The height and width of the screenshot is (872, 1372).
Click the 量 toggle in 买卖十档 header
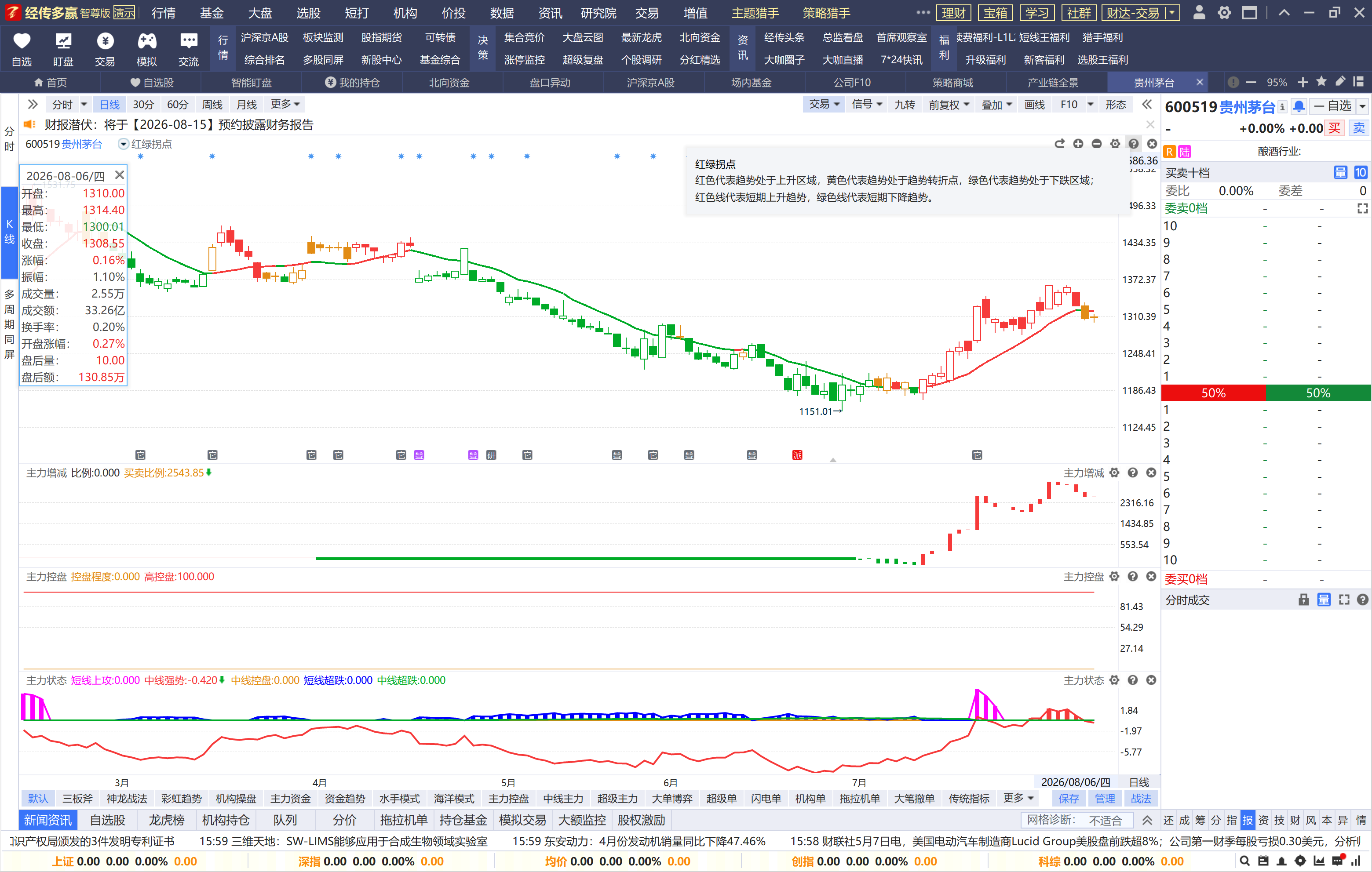click(x=1340, y=173)
